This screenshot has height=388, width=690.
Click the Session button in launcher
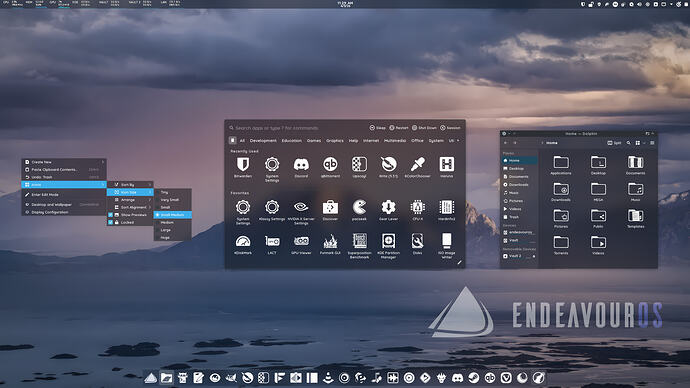coord(450,128)
